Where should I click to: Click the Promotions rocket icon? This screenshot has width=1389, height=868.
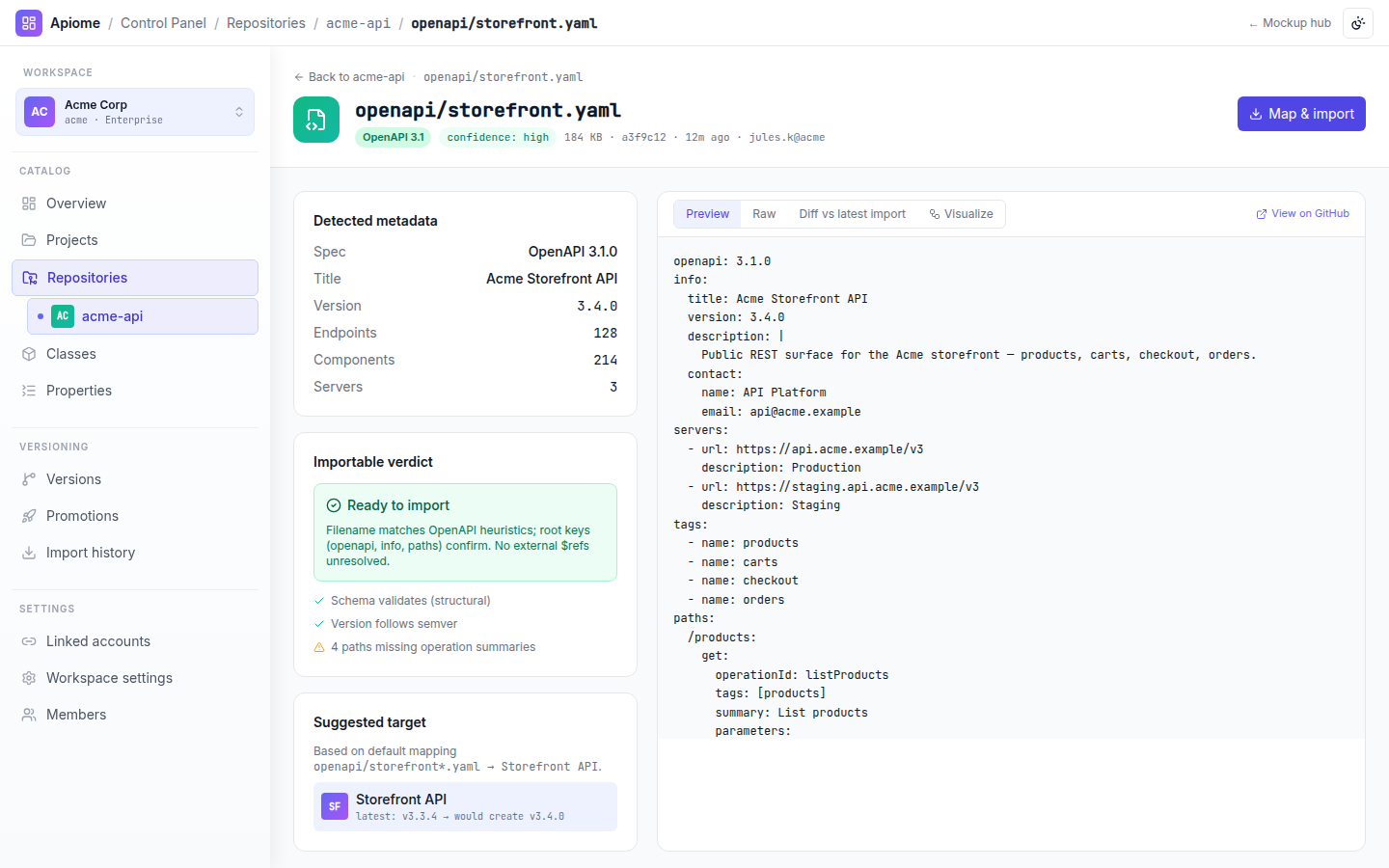pos(29,516)
